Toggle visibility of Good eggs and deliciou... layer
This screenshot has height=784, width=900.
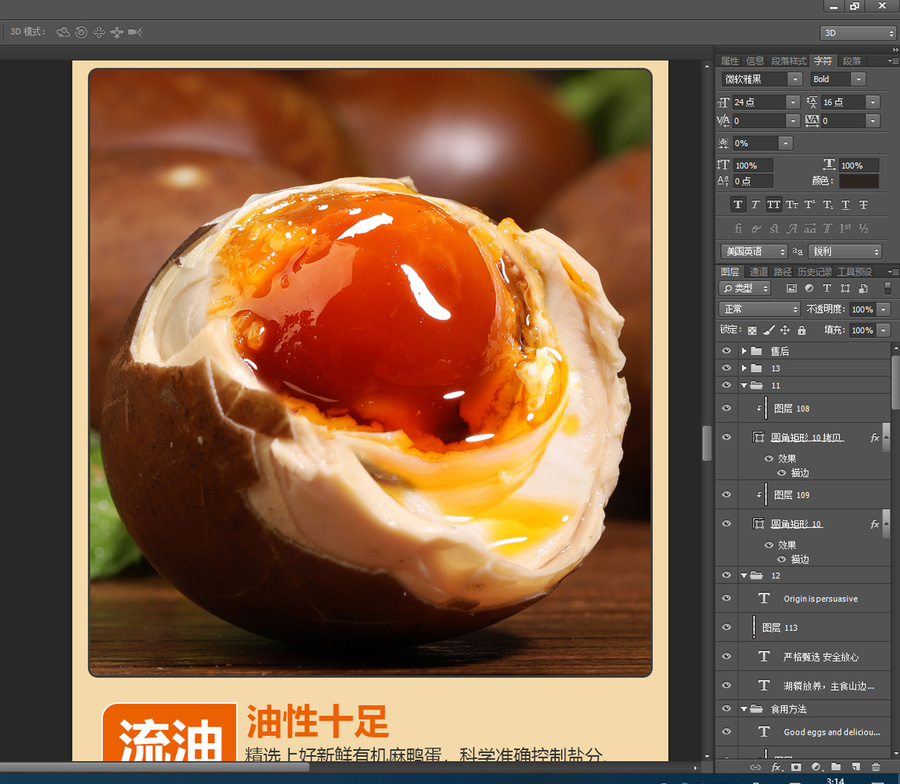[726, 732]
